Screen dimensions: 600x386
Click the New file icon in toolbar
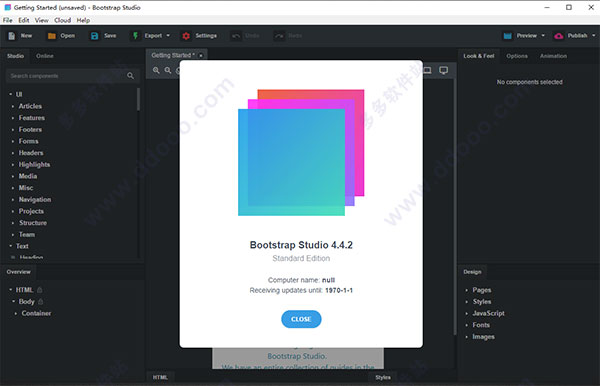tap(11, 36)
